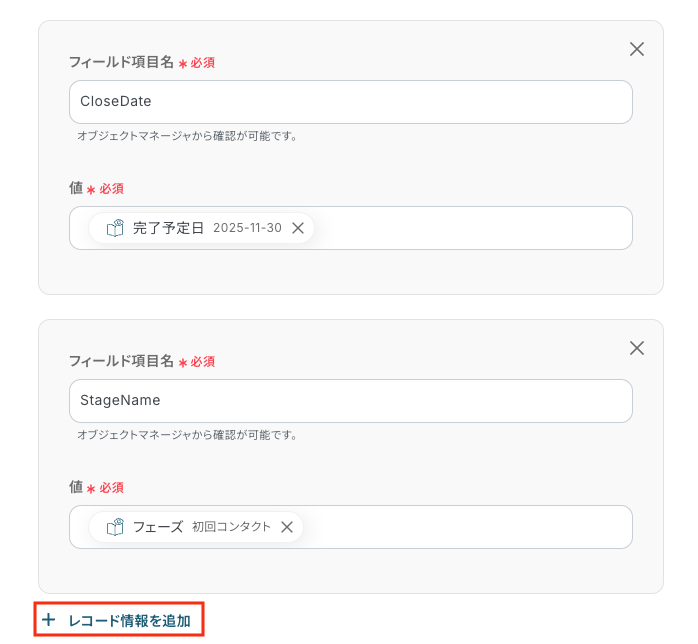The height and width of the screenshot is (644, 698).
Task: Select the フェーズ chip label
Action: pos(158,527)
